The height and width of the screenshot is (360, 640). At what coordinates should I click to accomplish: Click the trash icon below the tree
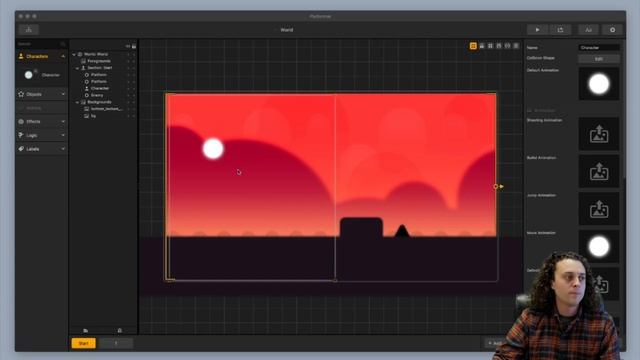pyautogui.click(x=120, y=330)
